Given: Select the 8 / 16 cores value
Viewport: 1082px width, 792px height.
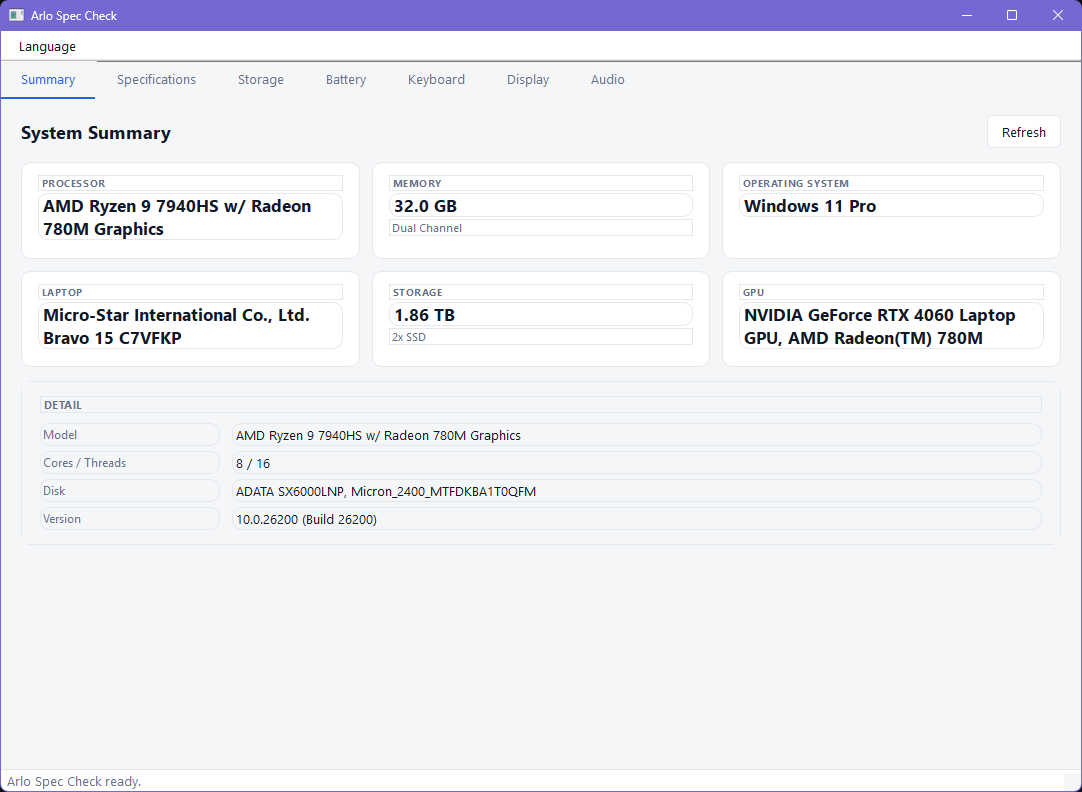Looking at the screenshot, I should click(x=636, y=463).
